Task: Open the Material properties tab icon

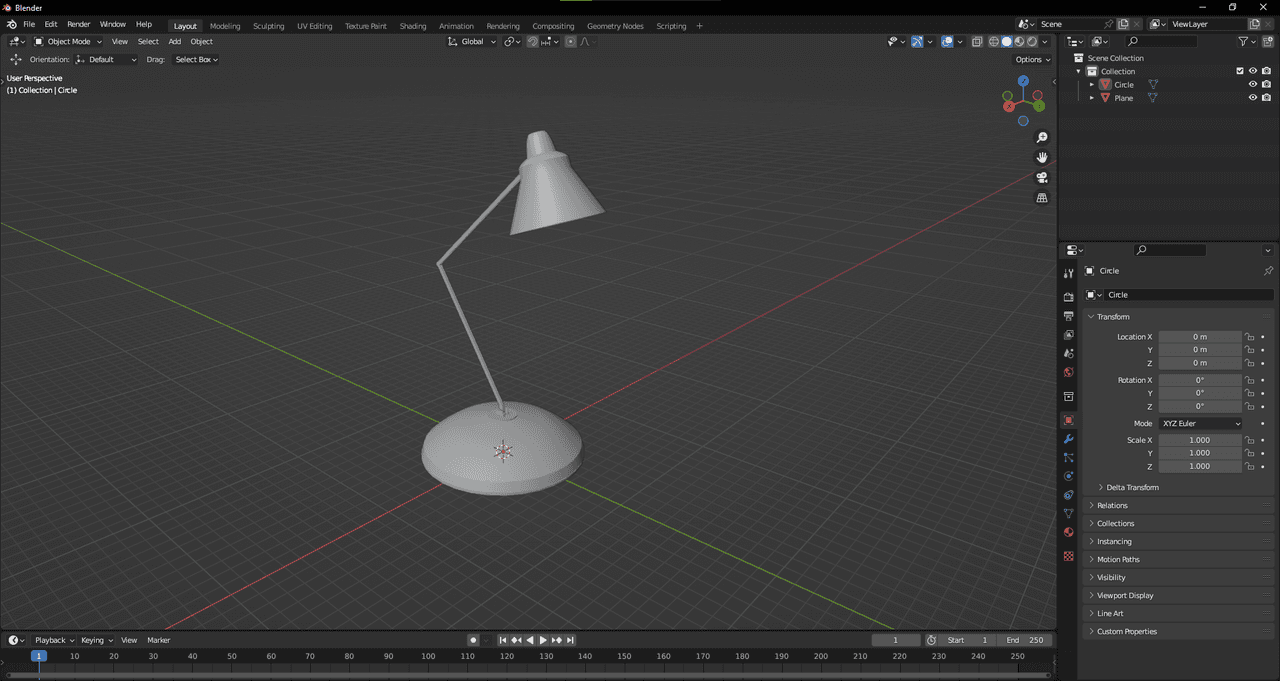Action: coord(1068,532)
